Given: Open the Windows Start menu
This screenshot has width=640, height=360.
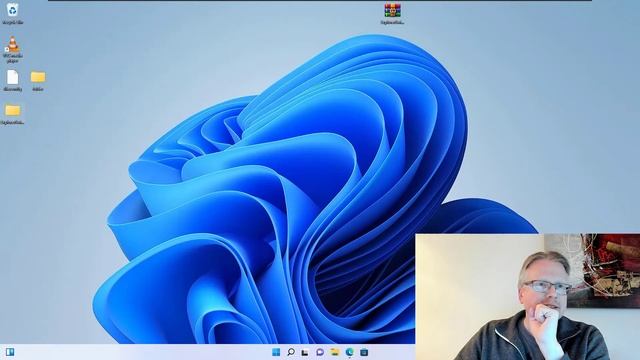Looking at the screenshot, I should tap(276, 352).
